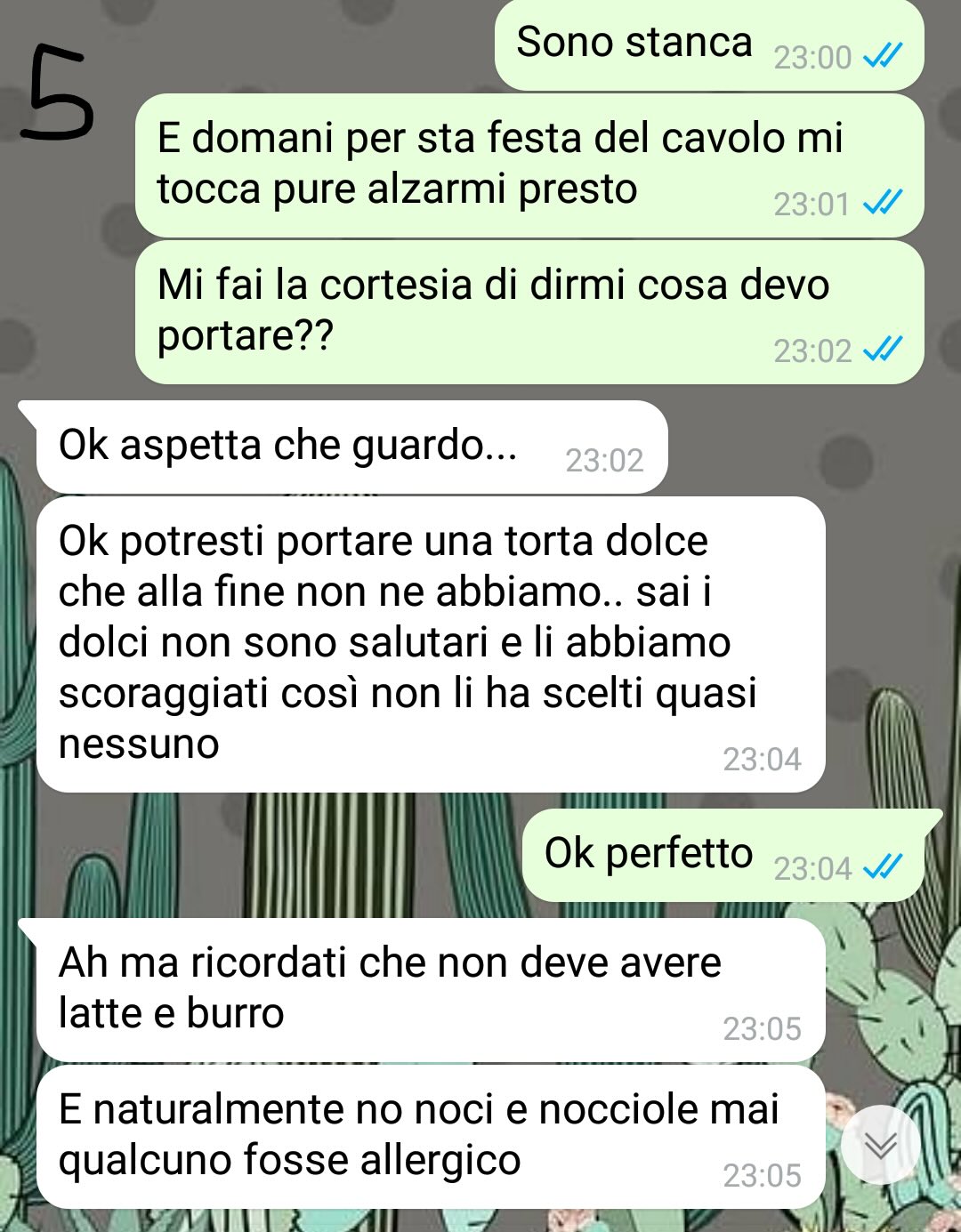Viewport: 961px width, 1232px height.
Task: Click the read checkmarks on 'Ok perfetto'
Action: [883, 866]
